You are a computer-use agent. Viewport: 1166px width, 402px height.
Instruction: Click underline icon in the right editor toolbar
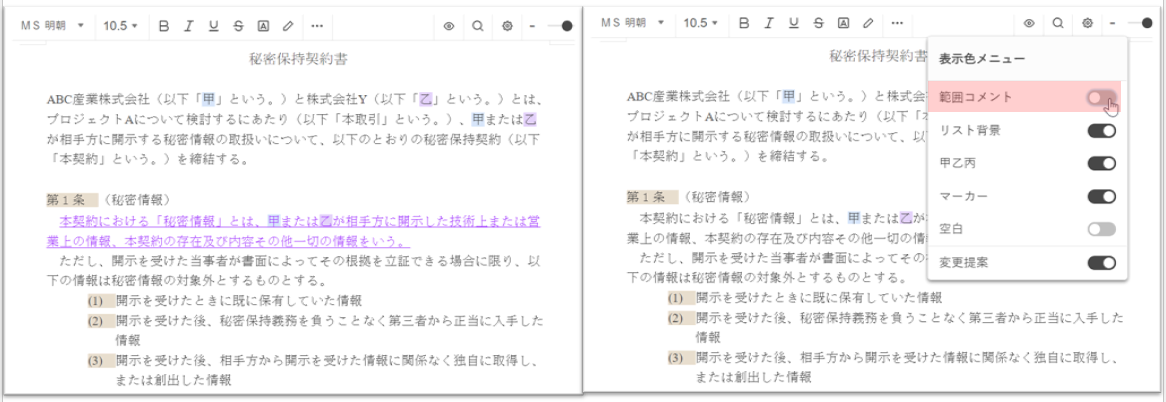tap(793, 22)
